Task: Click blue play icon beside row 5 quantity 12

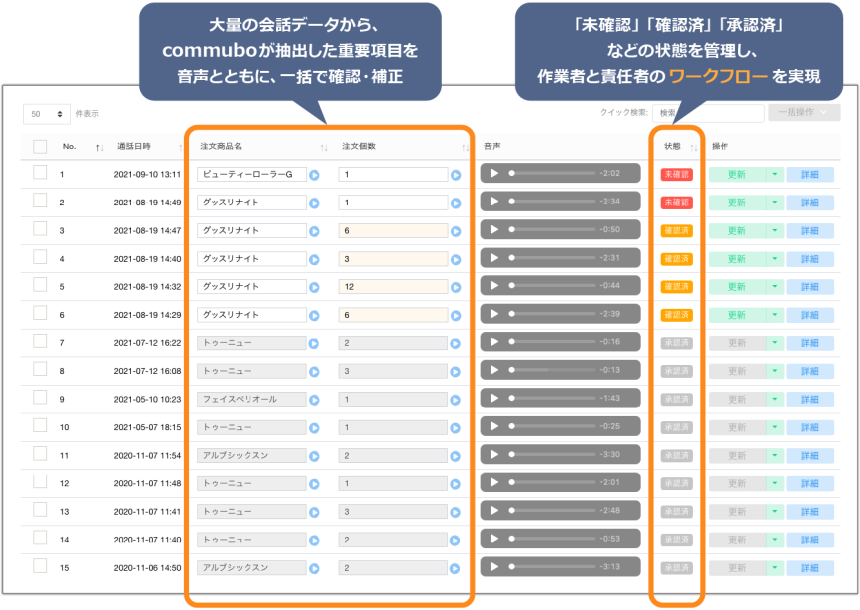Action: point(456,287)
